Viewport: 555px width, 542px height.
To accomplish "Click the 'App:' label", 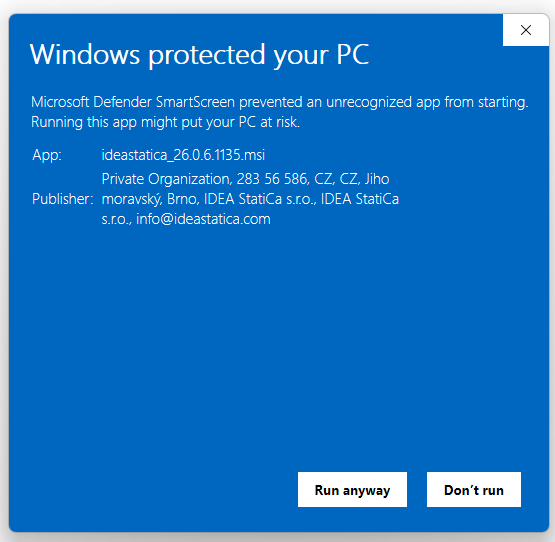I will tap(47, 155).
